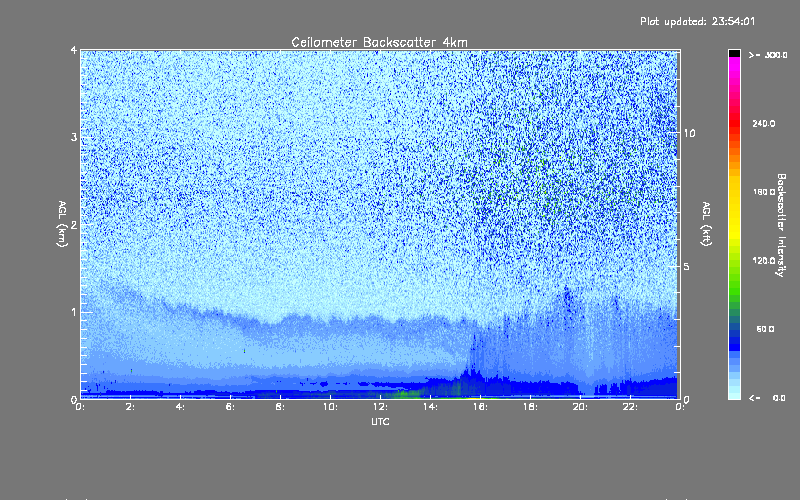Select the "UTC" x-axis label
Viewport: 800px width, 500px height.
coord(380,421)
